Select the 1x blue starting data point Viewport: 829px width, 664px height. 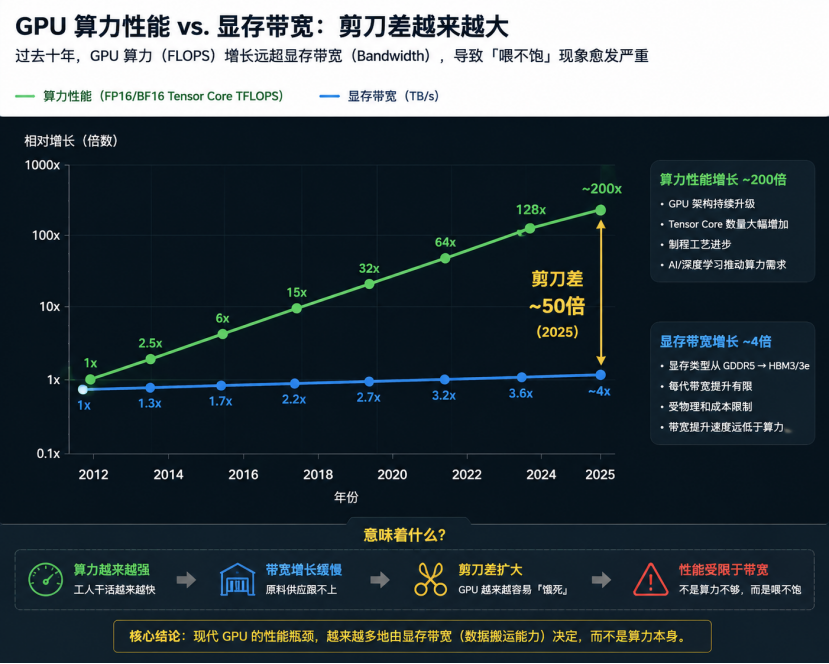83,390
